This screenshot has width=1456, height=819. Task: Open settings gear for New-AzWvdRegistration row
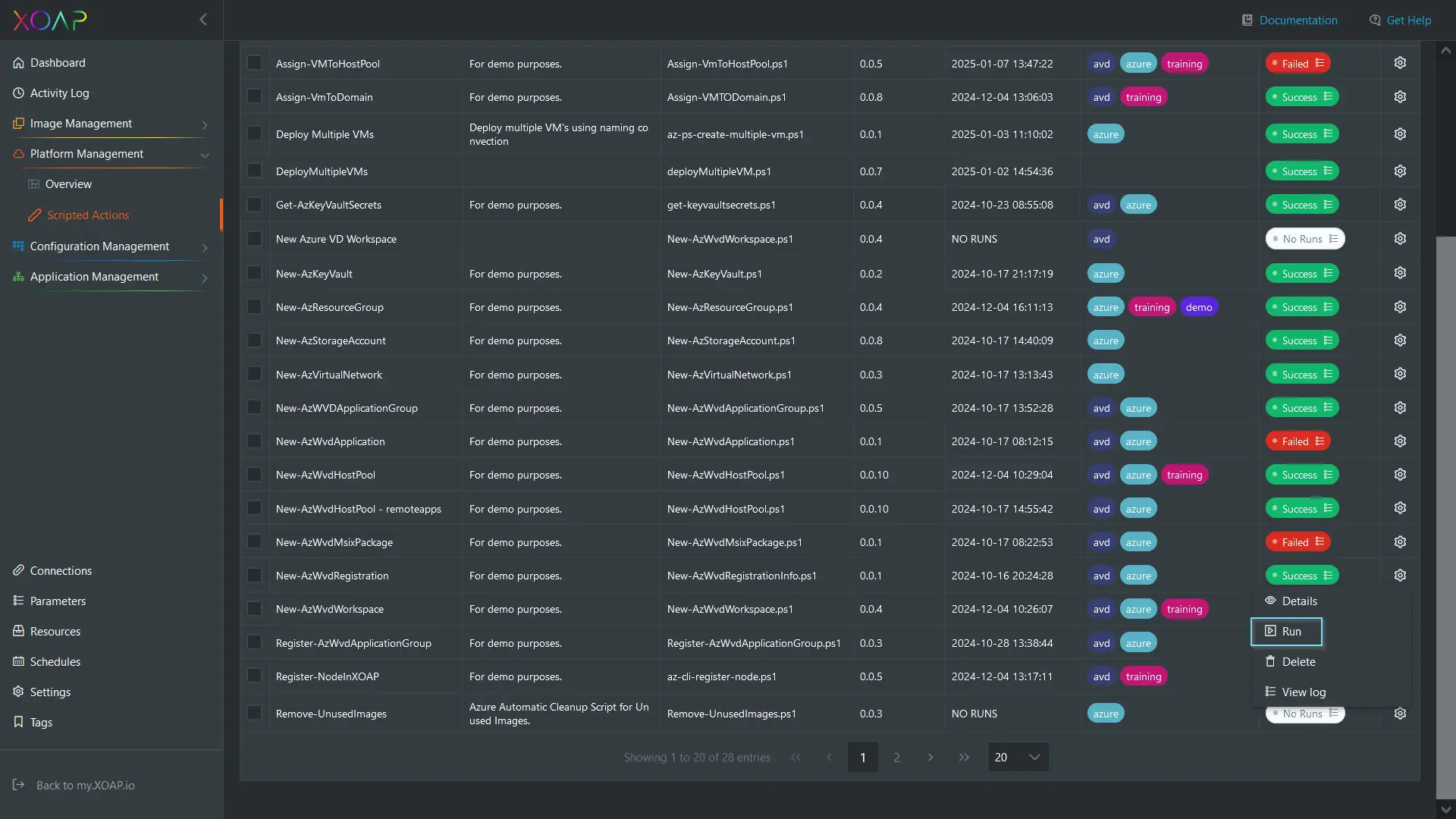pyautogui.click(x=1400, y=576)
